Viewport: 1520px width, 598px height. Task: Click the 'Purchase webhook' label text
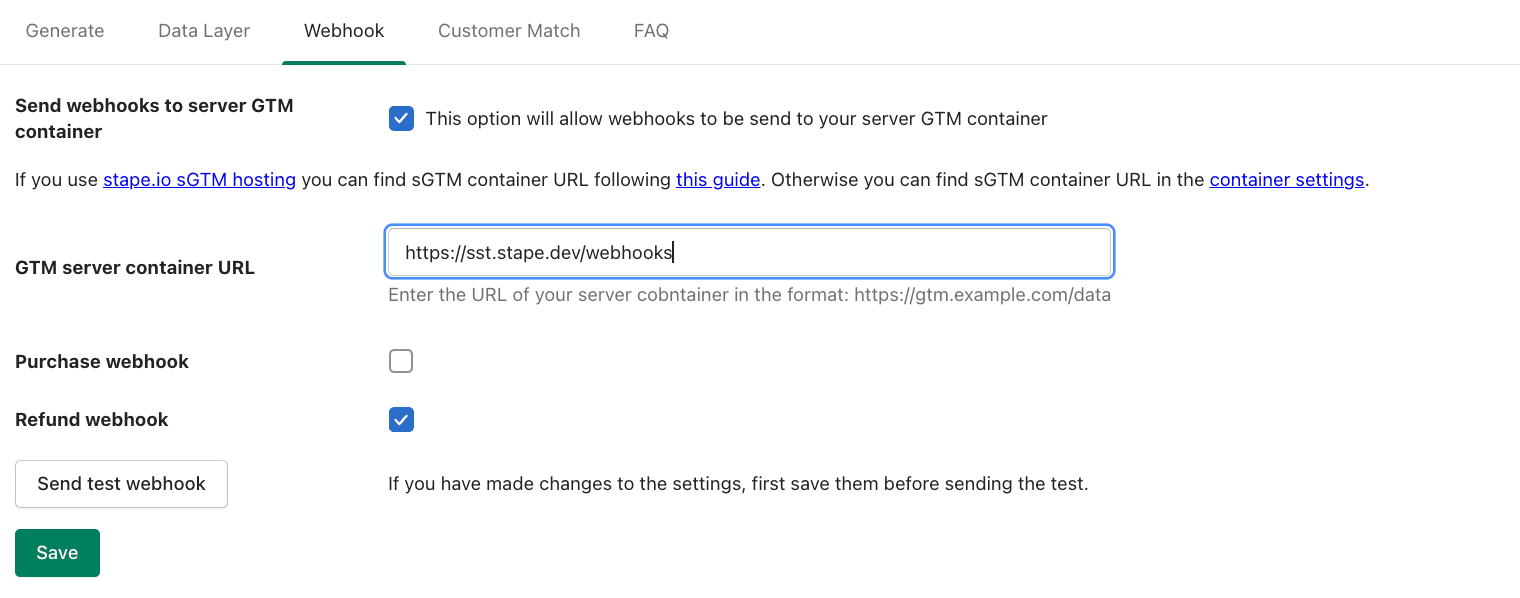coord(101,361)
